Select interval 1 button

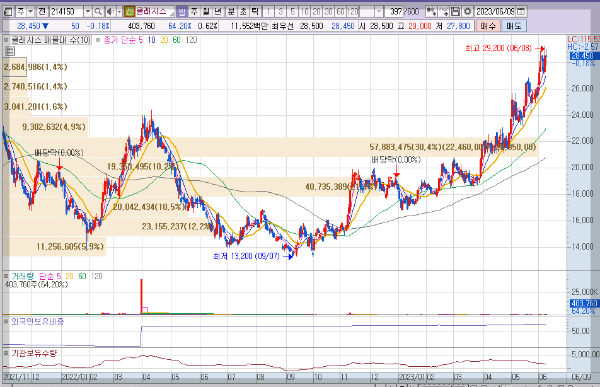269,12
